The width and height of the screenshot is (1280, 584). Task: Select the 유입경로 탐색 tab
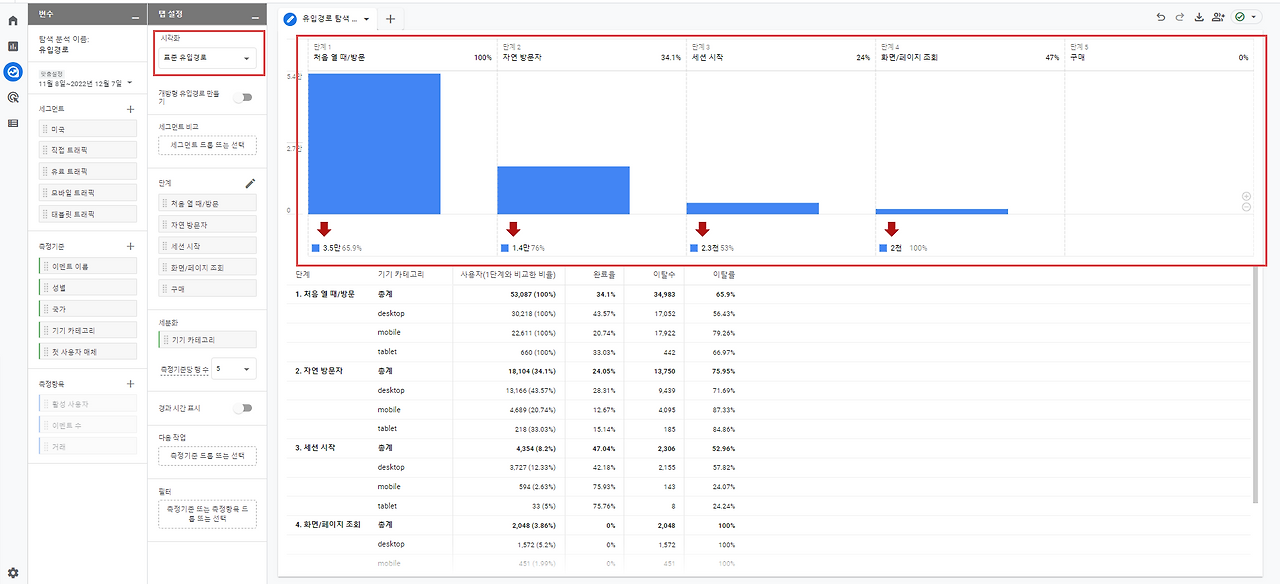click(x=329, y=19)
